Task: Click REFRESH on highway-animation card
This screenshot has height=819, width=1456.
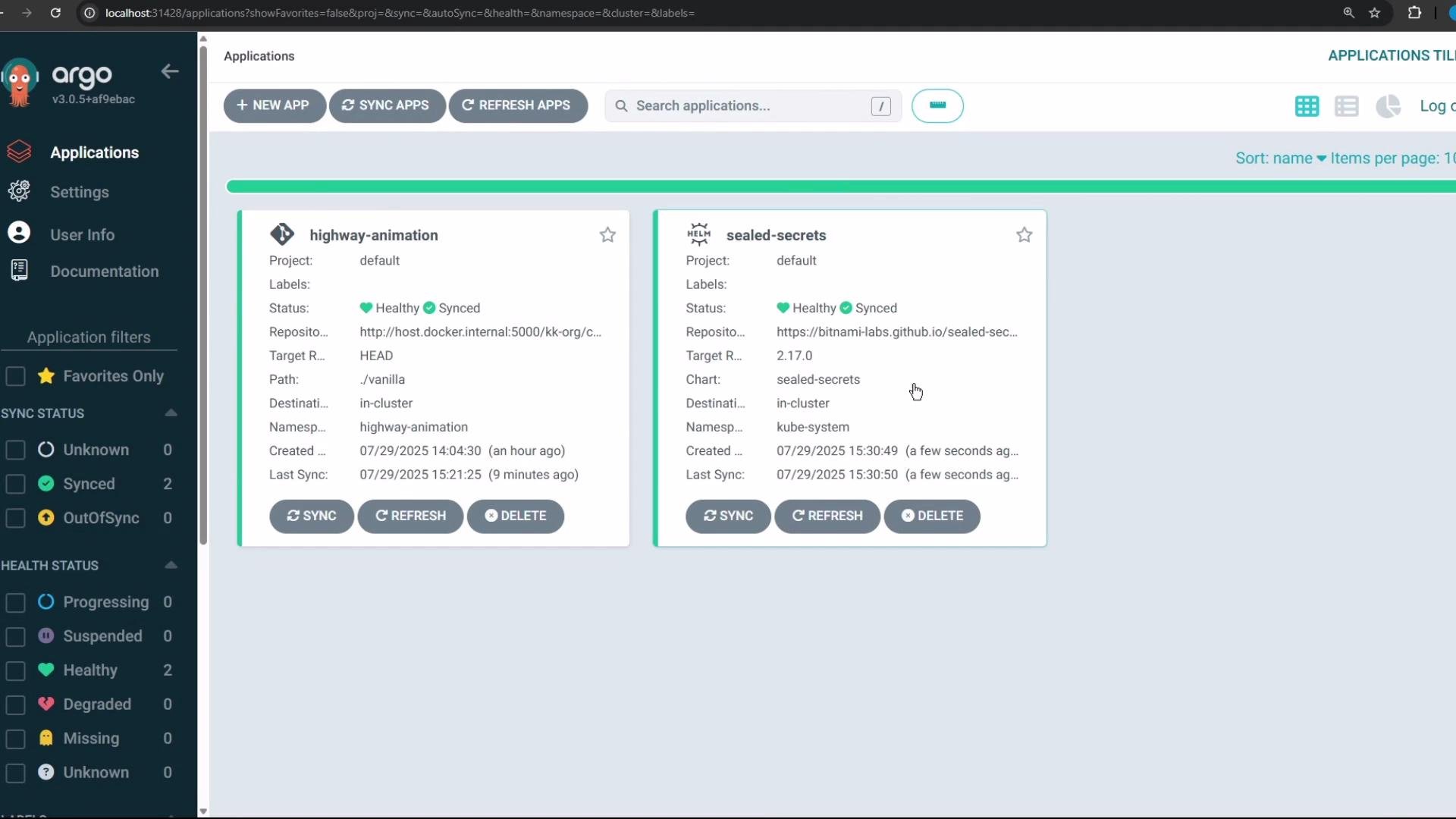Action: [x=410, y=516]
